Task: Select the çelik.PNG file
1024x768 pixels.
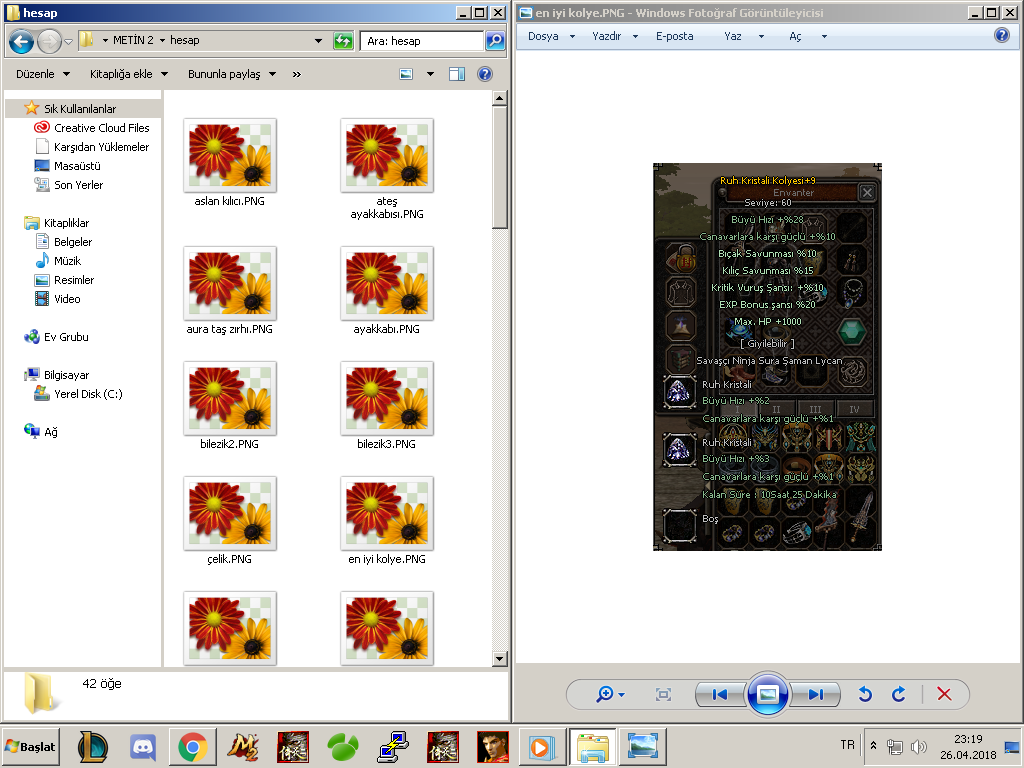Action: coord(230,513)
